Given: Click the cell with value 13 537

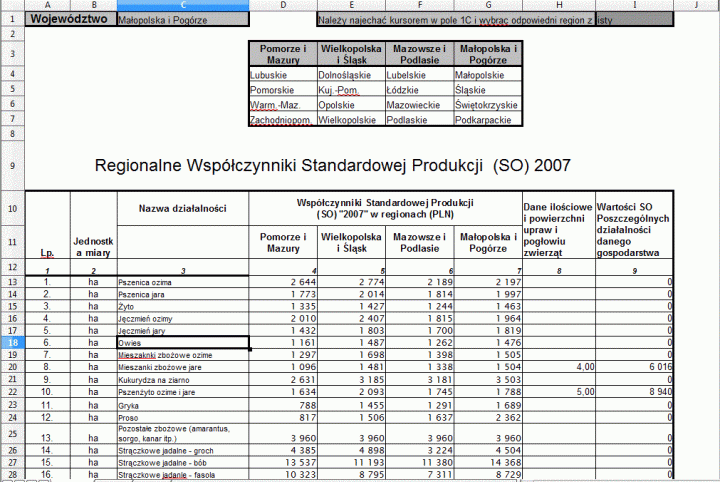Looking at the screenshot, I should pos(283,463).
